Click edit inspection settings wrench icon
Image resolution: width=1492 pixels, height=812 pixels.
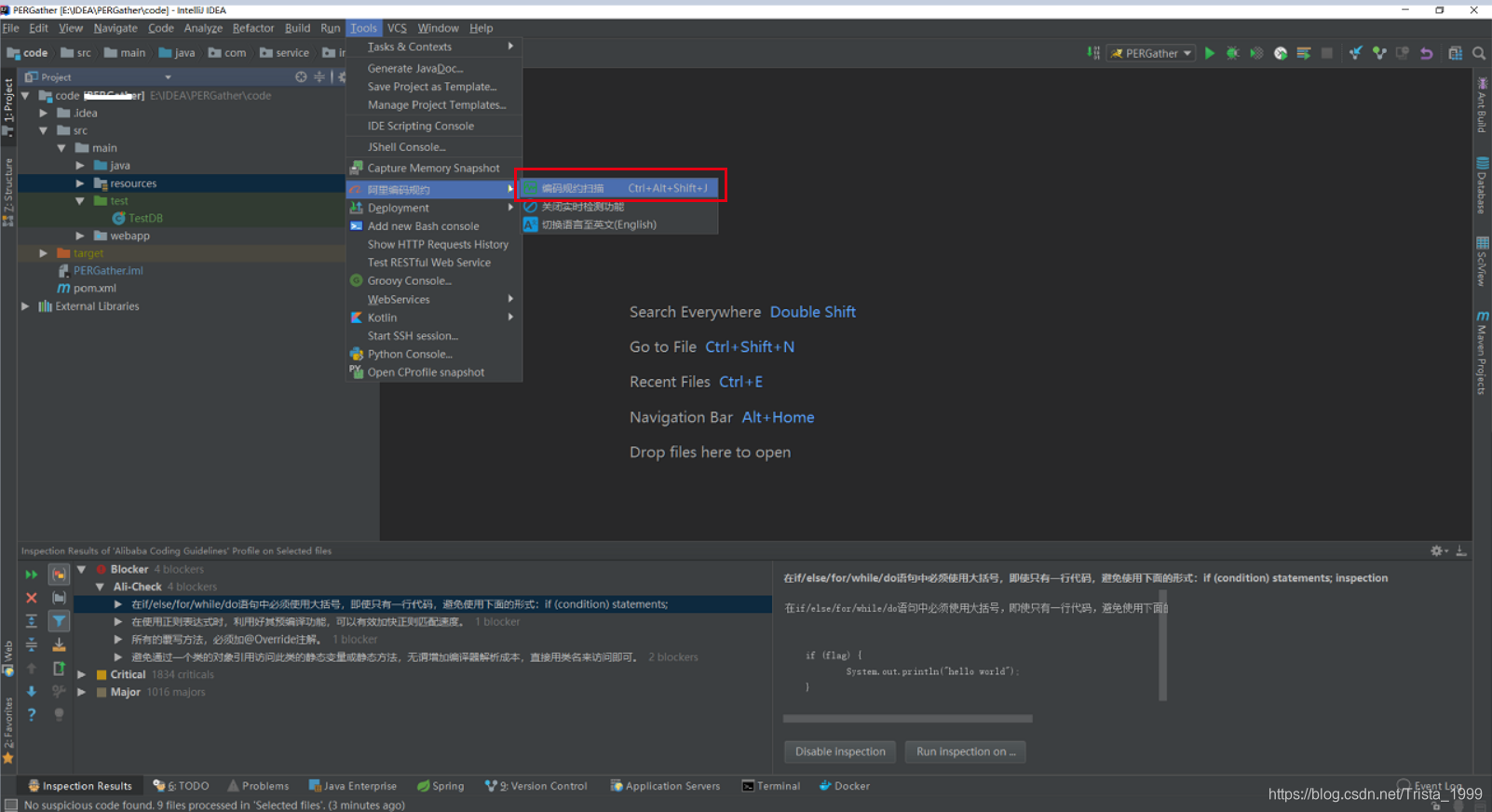(x=59, y=691)
